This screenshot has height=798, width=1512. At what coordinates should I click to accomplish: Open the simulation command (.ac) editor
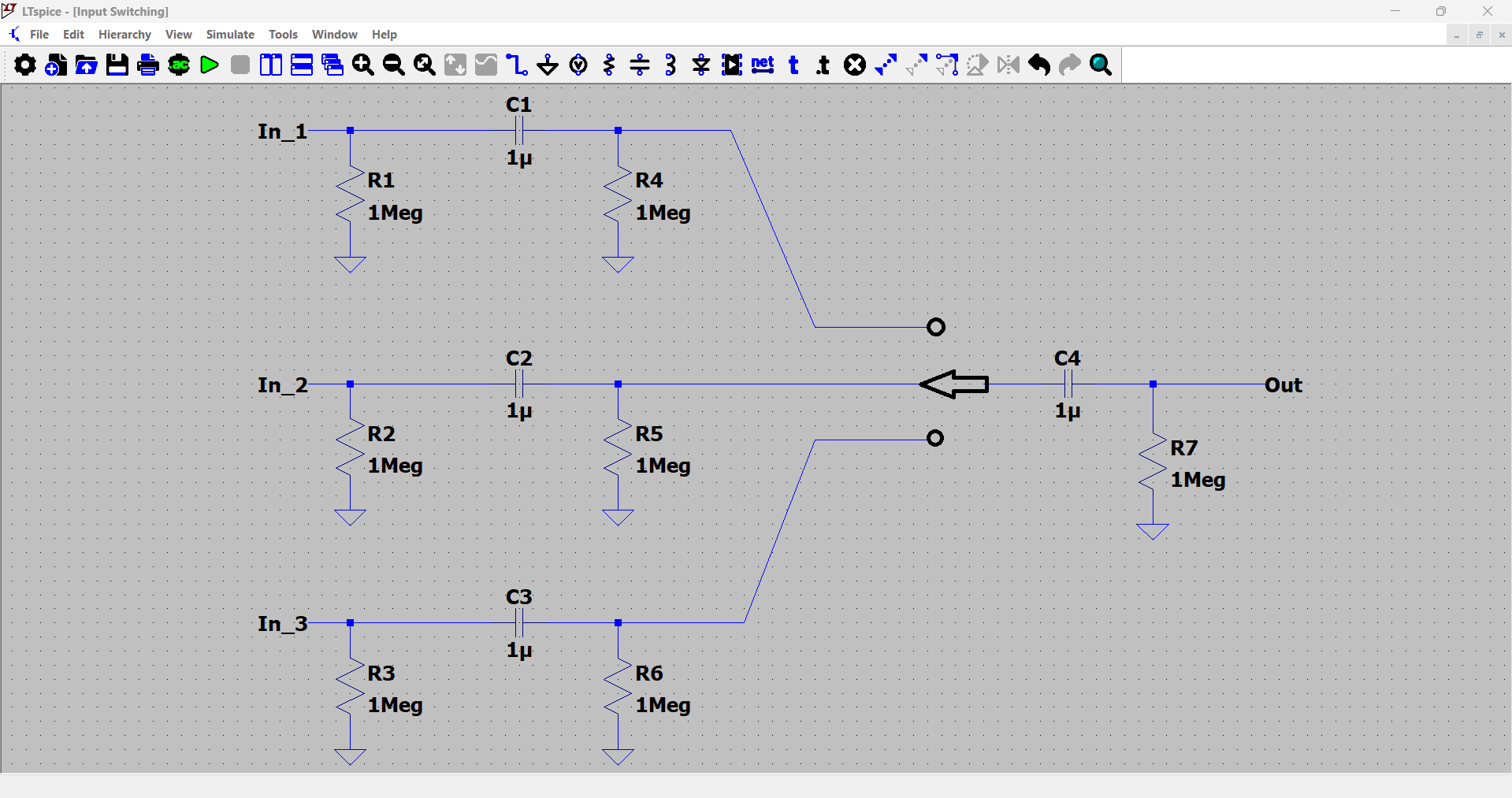pyautogui.click(x=179, y=65)
